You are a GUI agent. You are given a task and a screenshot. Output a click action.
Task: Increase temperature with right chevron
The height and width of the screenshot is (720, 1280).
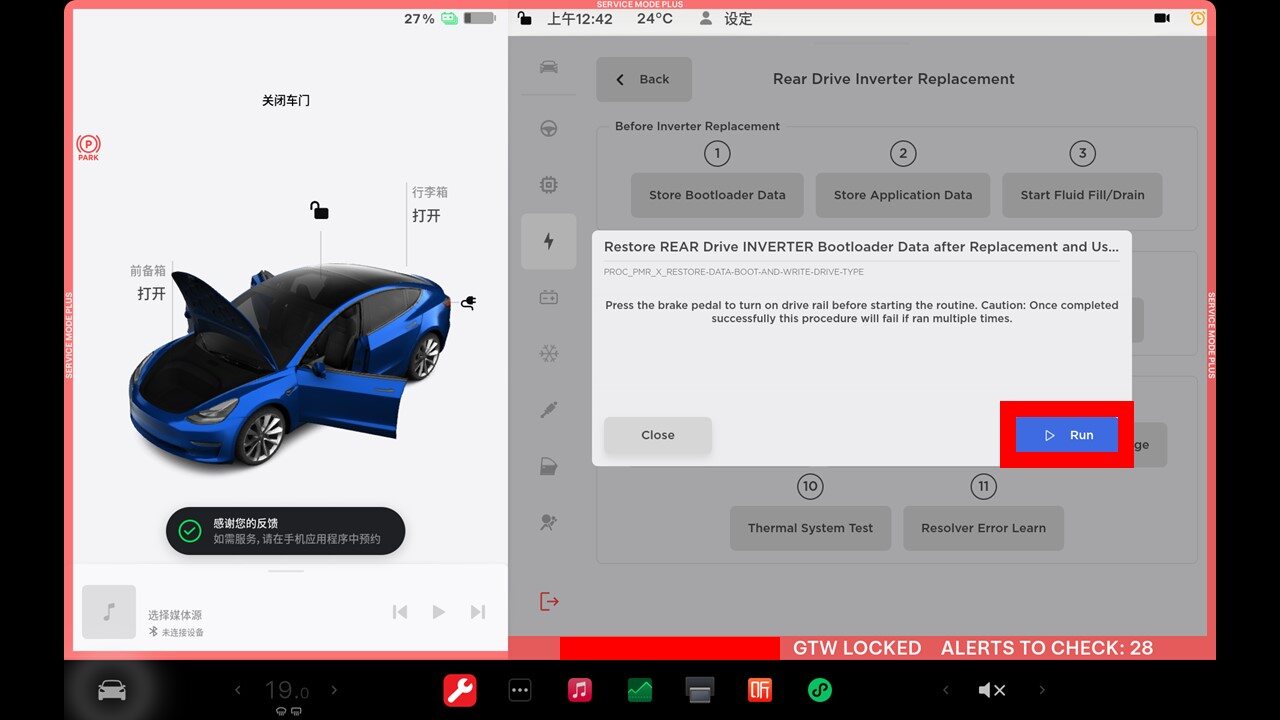click(334, 690)
